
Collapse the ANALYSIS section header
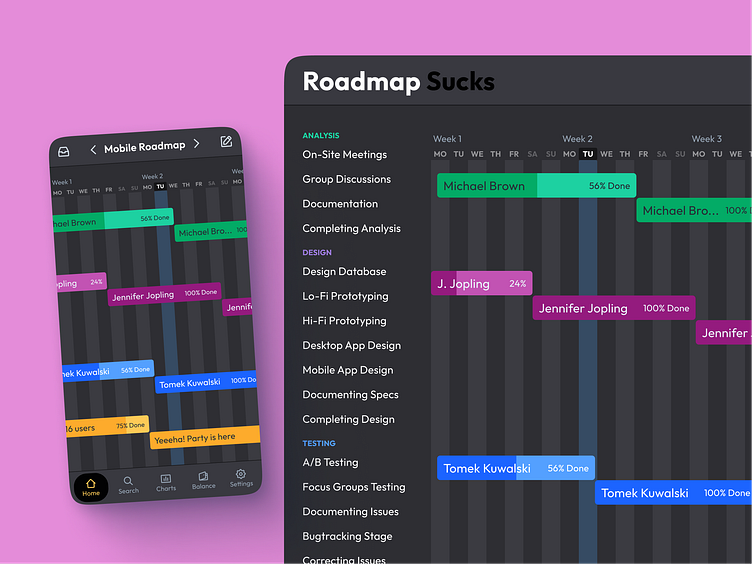click(321, 136)
